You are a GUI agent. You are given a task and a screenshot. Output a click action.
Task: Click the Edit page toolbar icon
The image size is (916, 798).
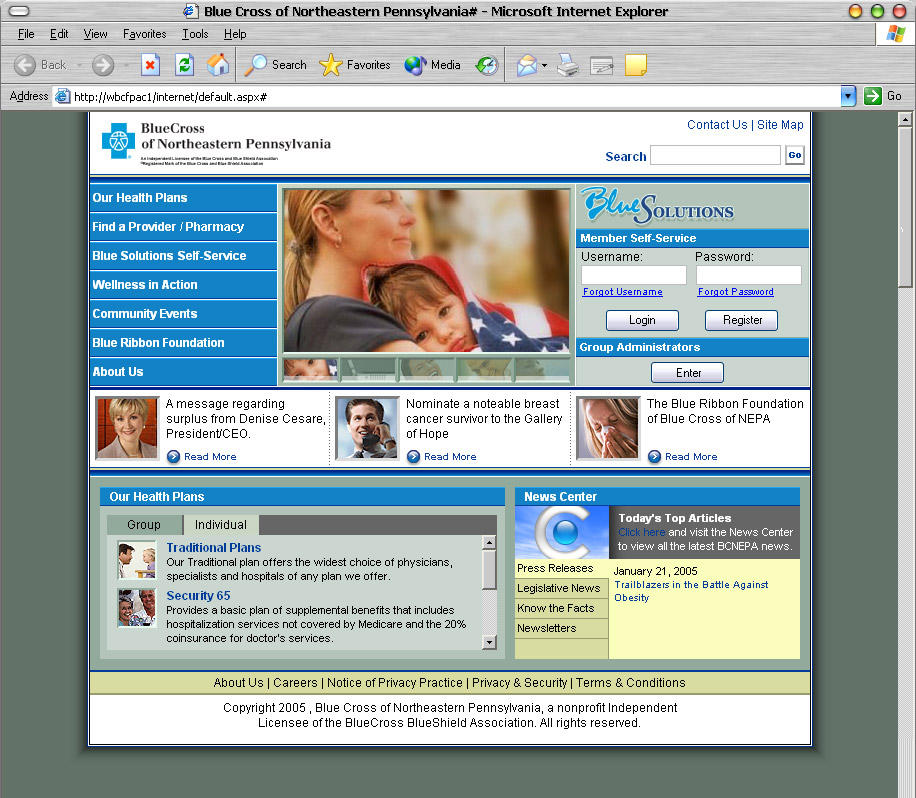click(601, 65)
